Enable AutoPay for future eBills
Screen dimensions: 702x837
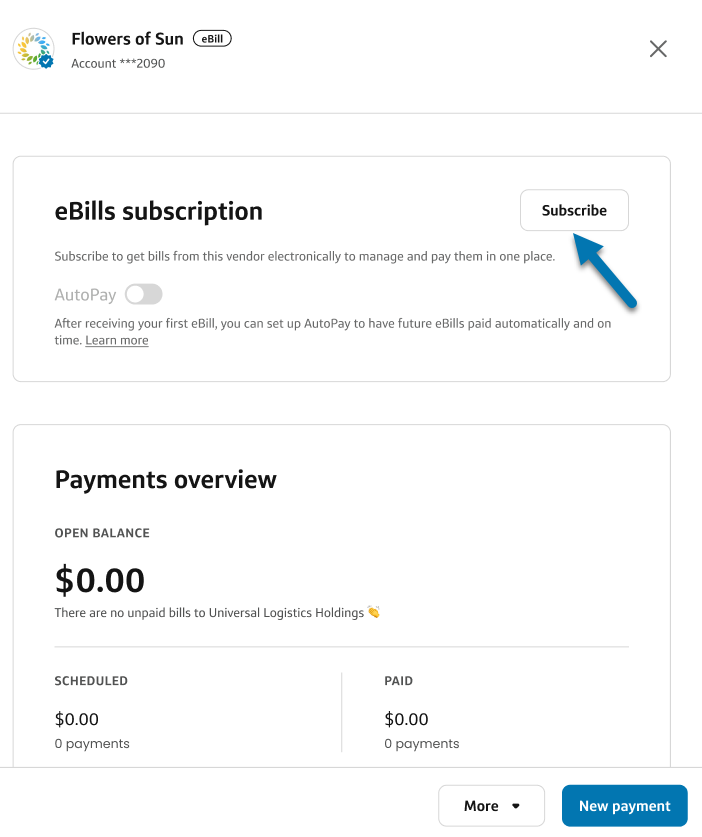pos(141,295)
